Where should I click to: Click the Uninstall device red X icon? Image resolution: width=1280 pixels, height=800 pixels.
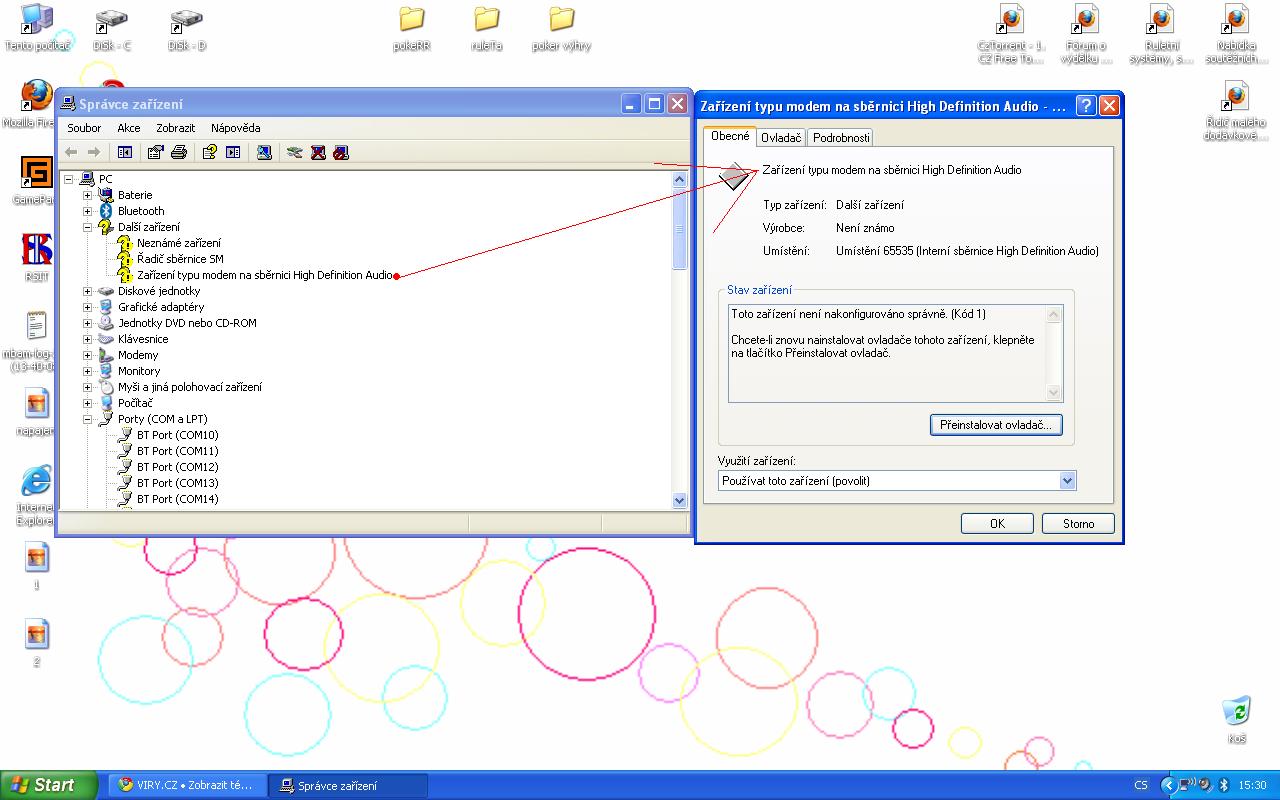(x=318, y=152)
